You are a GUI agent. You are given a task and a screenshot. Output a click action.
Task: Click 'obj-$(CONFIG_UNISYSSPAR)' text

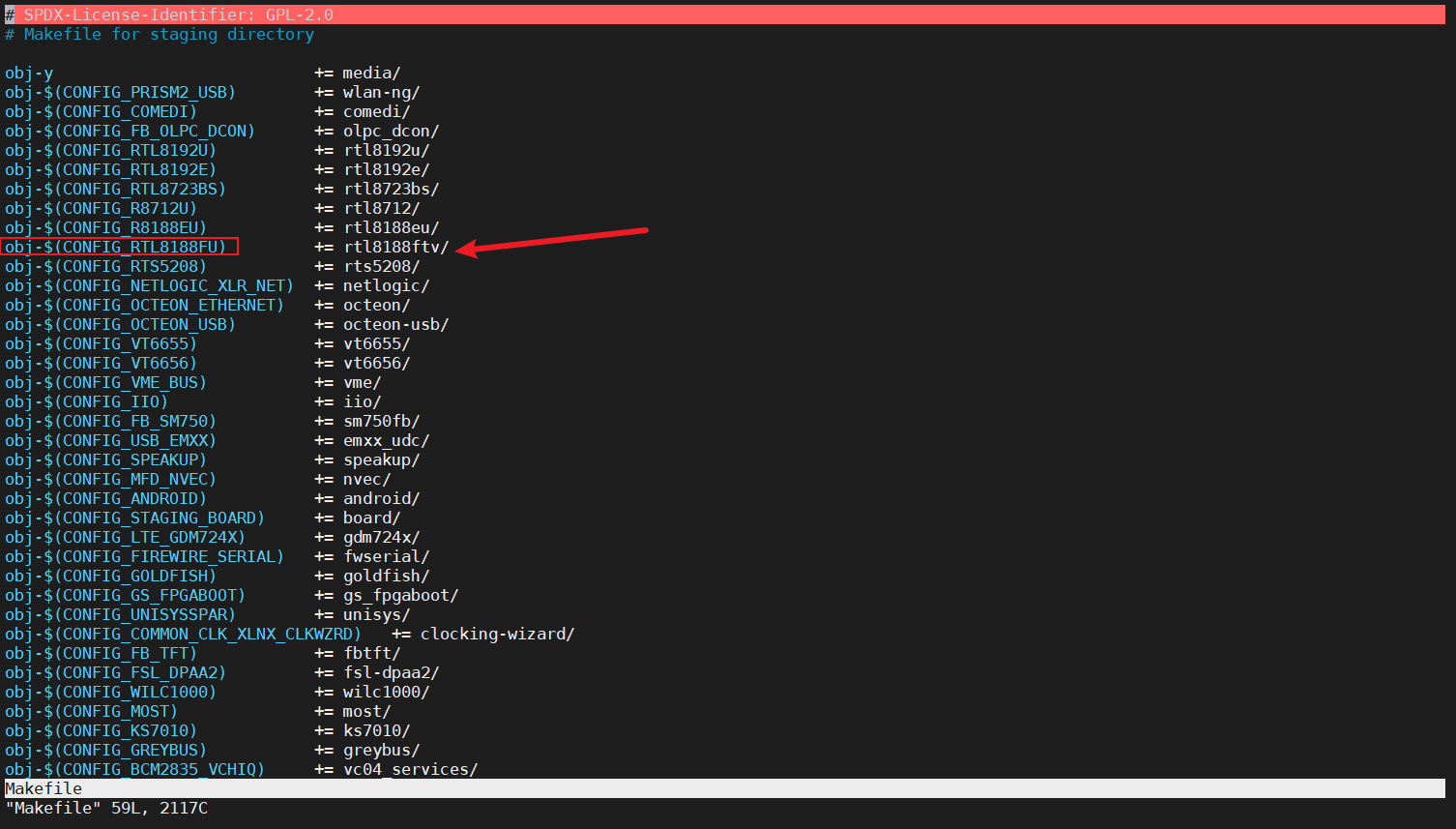coord(121,614)
